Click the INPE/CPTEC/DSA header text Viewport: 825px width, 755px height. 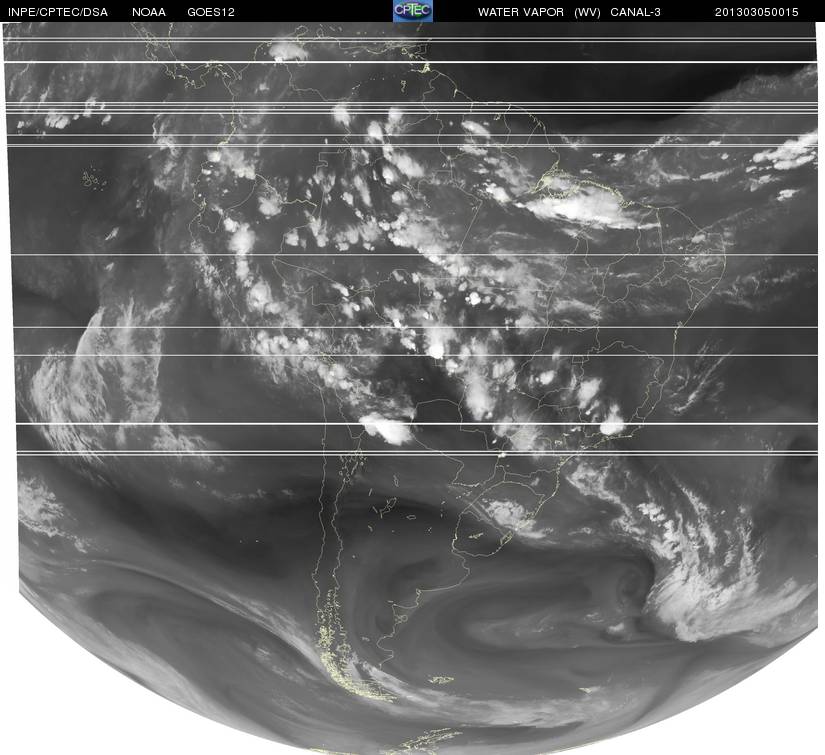(58, 12)
